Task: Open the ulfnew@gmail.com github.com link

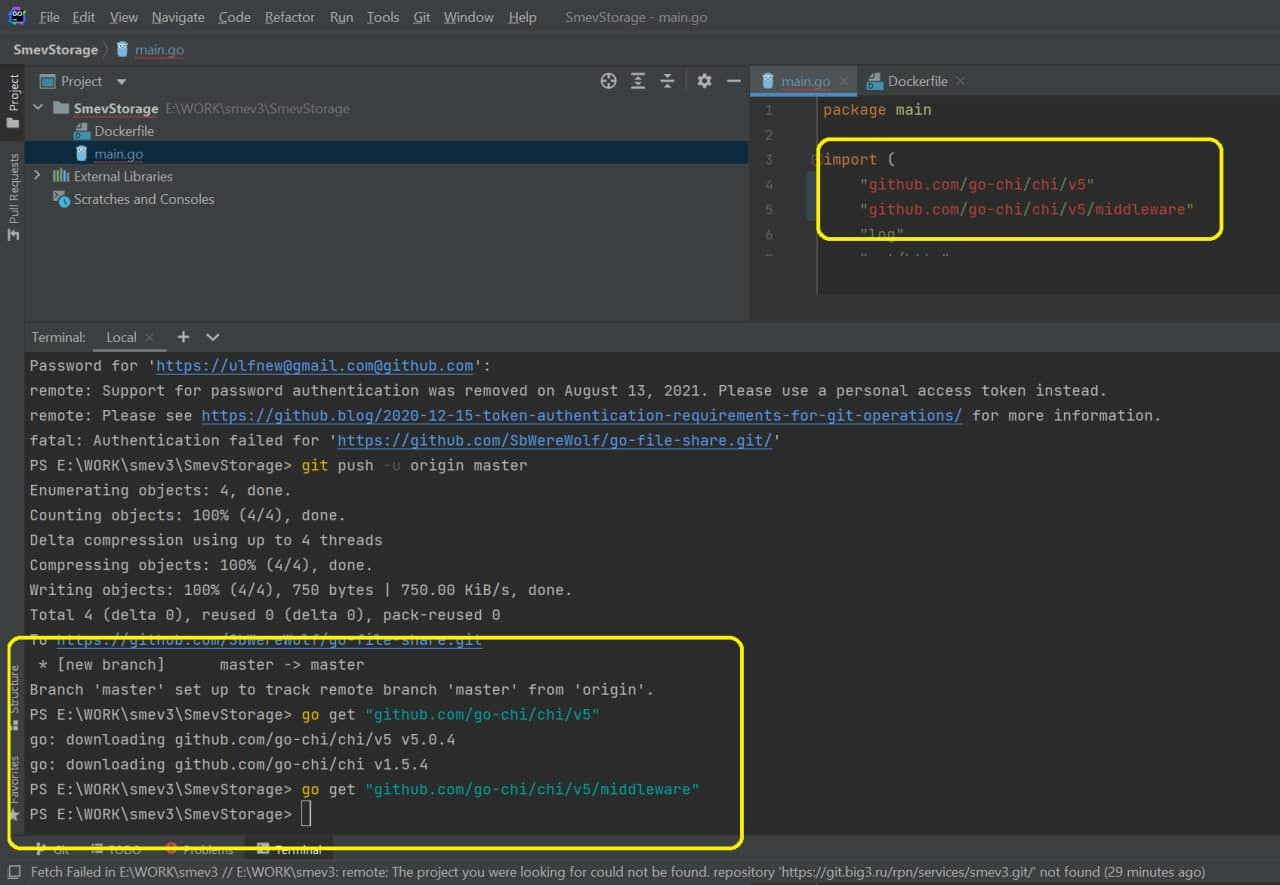Action: click(x=315, y=366)
